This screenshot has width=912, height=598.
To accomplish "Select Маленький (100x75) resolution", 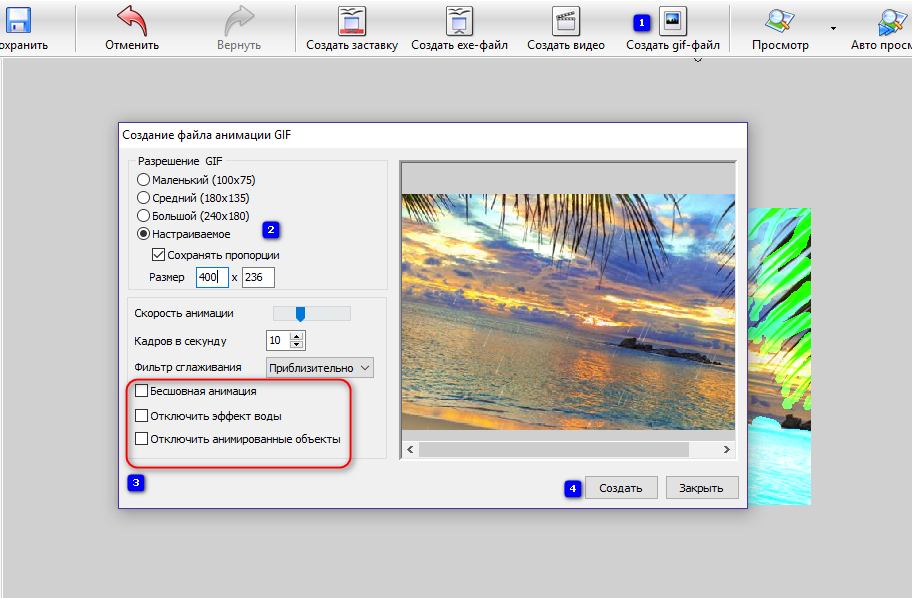I will pos(143,180).
